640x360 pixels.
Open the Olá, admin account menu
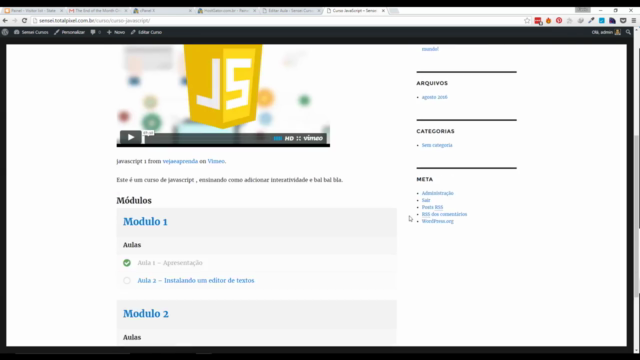pos(606,32)
